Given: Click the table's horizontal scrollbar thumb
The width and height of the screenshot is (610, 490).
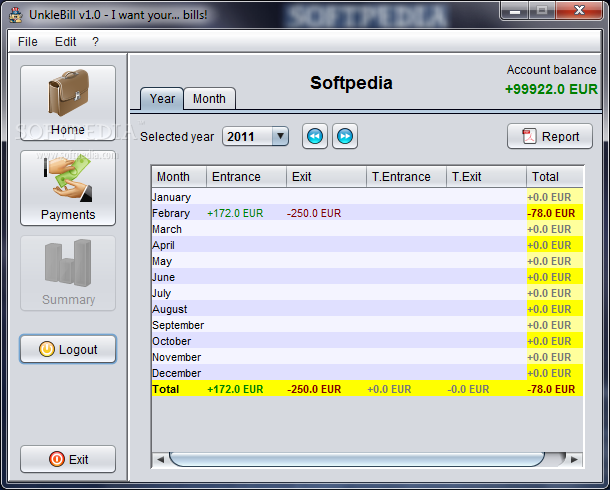Looking at the screenshot, I should point(358,459).
